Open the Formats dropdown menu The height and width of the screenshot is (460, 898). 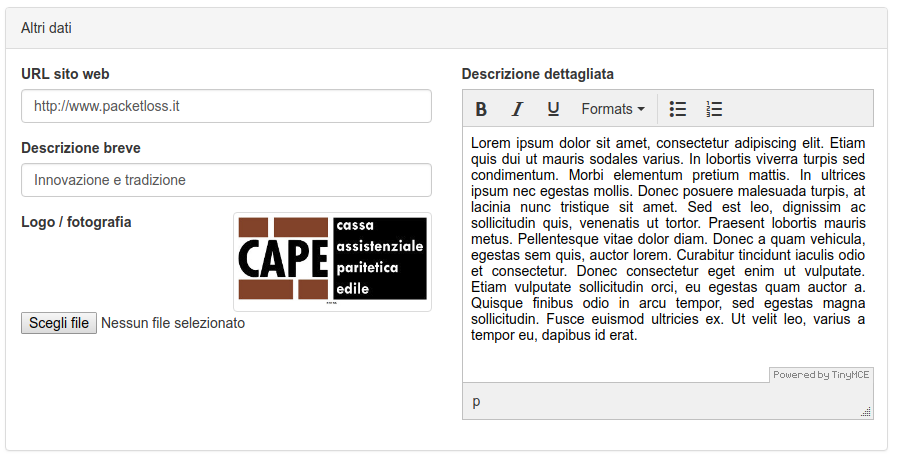coord(613,109)
